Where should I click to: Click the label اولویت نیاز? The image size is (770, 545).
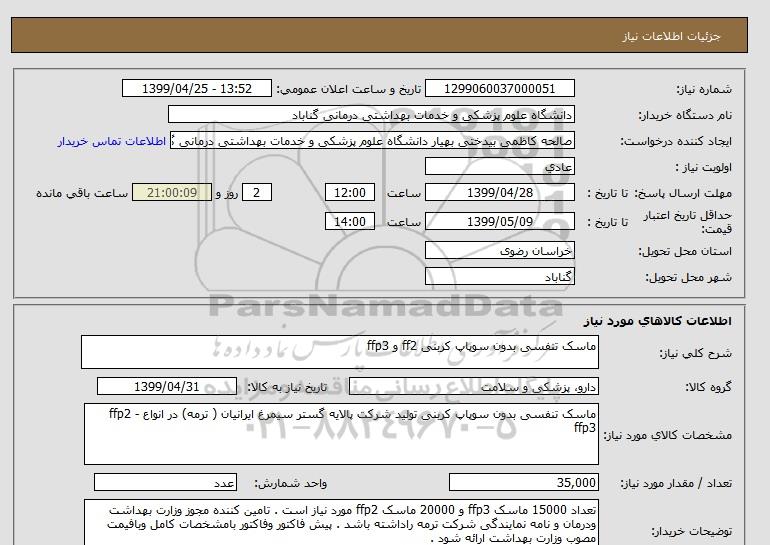tap(703, 167)
